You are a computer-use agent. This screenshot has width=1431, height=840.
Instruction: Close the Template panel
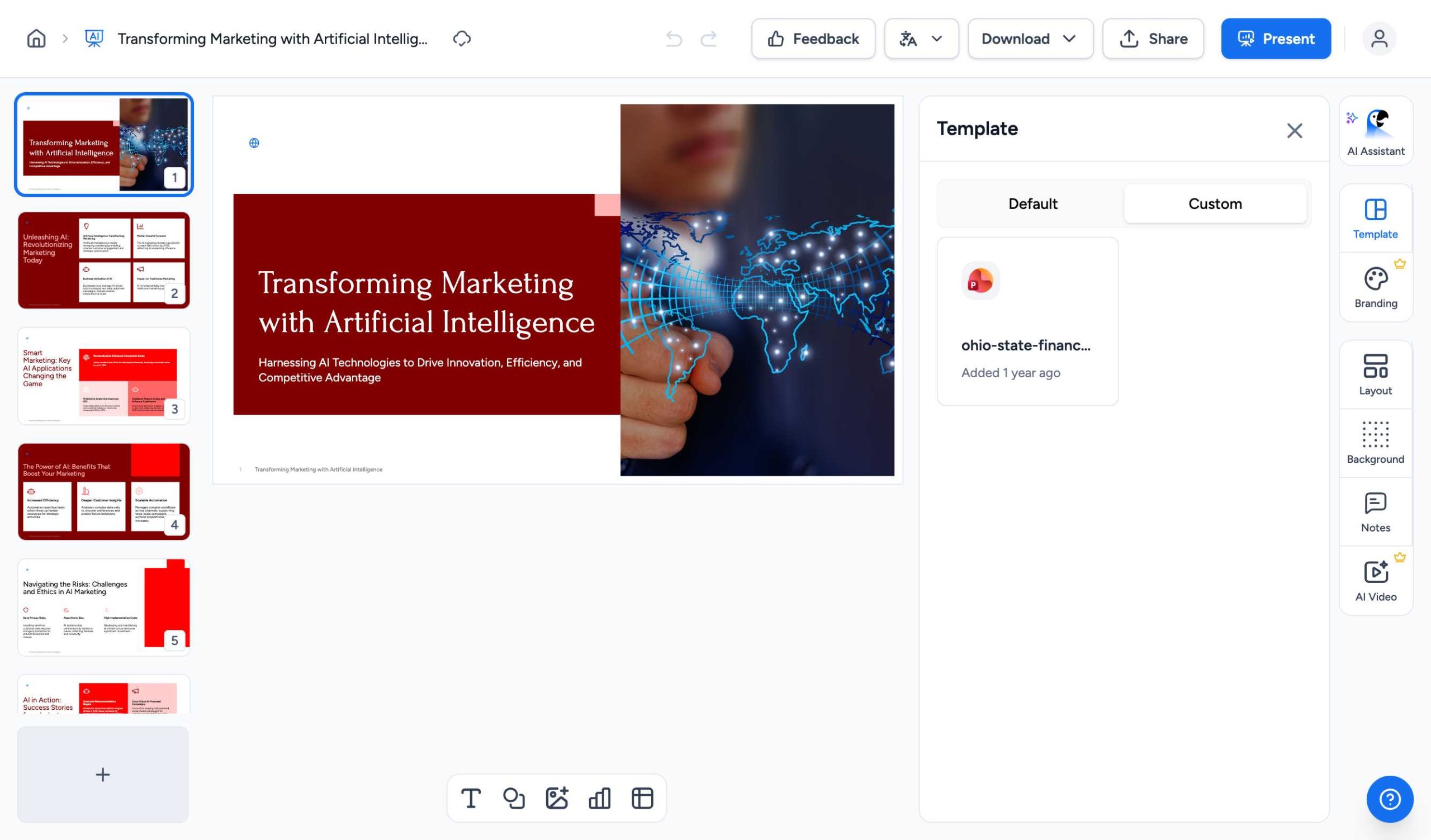pyautogui.click(x=1294, y=131)
